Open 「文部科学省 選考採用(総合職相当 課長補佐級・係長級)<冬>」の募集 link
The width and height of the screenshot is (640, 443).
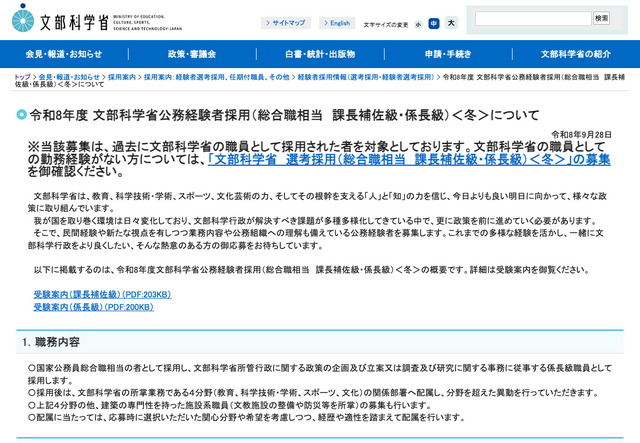coord(409,159)
